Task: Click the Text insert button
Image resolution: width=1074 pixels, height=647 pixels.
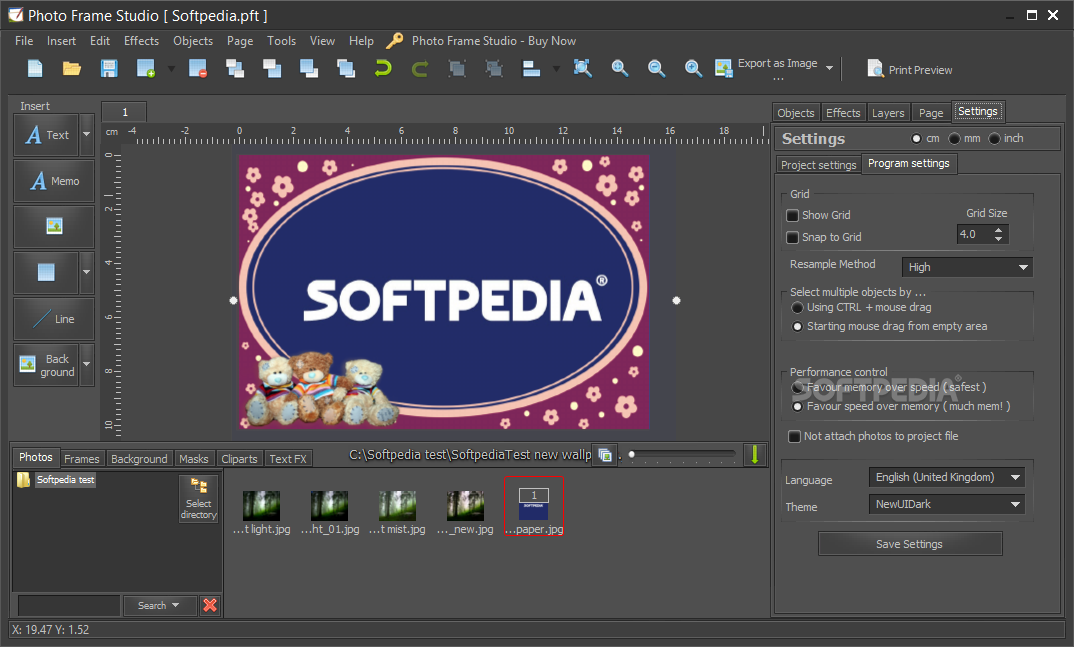Action: [x=46, y=135]
